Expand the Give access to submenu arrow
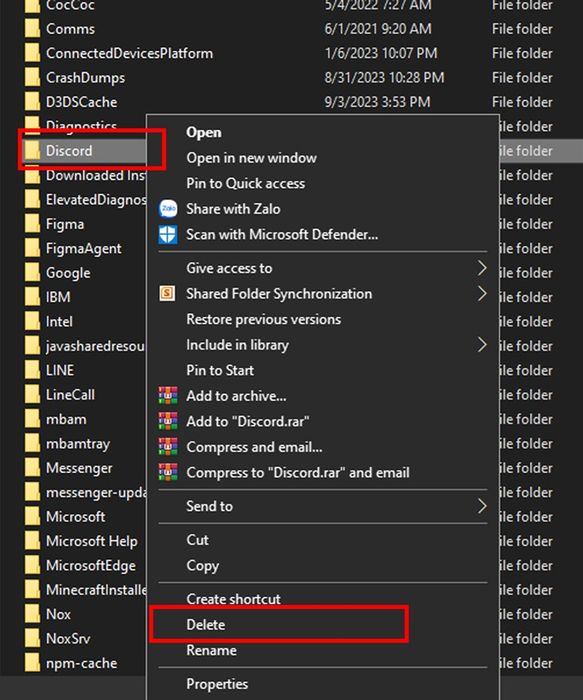The image size is (583, 700). pyautogui.click(x=482, y=268)
